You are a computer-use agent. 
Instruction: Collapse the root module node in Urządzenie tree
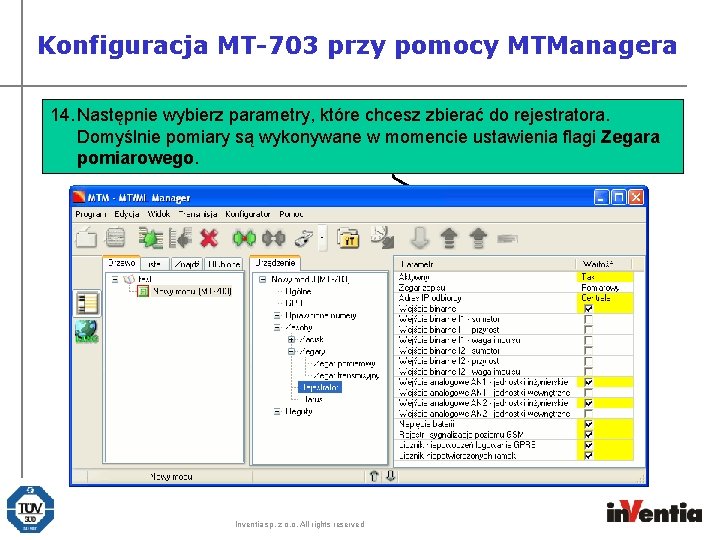(x=262, y=279)
